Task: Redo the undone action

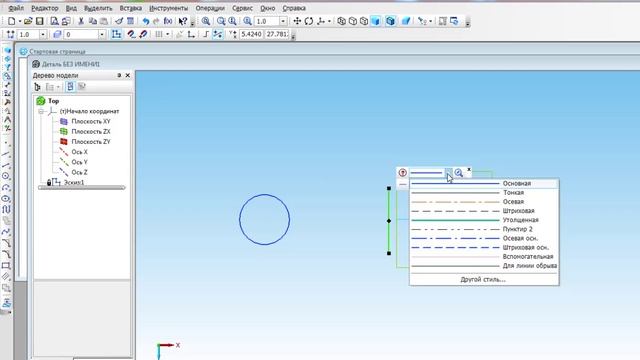Action: pyautogui.click(x=156, y=21)
